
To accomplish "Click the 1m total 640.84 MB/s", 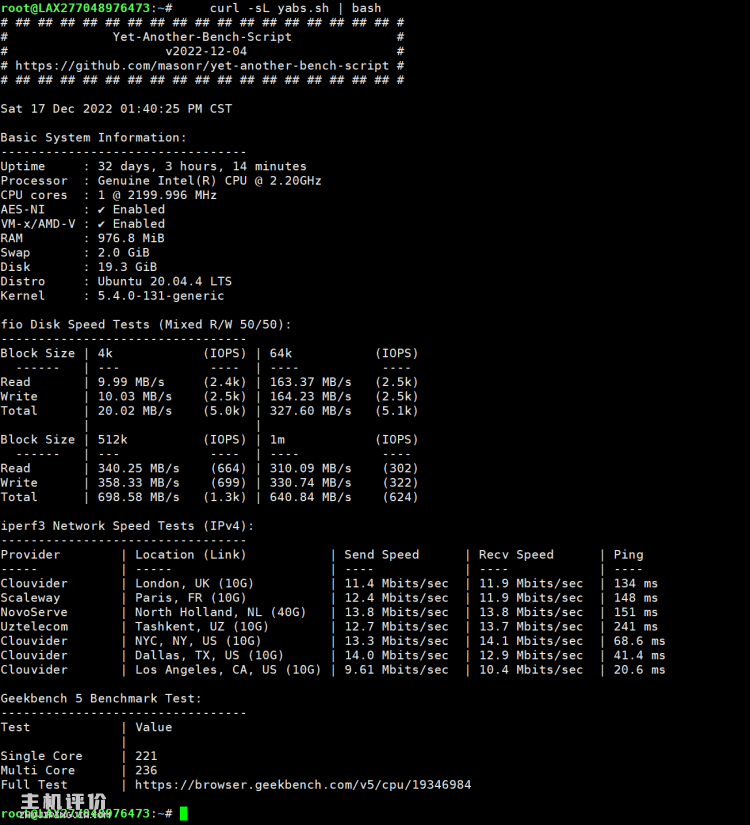I will point(311,497).
